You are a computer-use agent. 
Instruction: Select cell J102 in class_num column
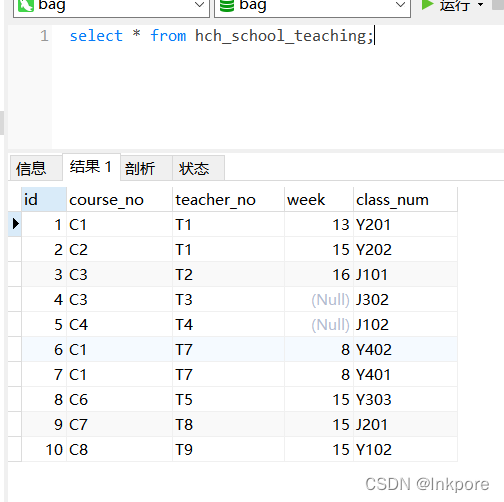(x=405, y=324)
